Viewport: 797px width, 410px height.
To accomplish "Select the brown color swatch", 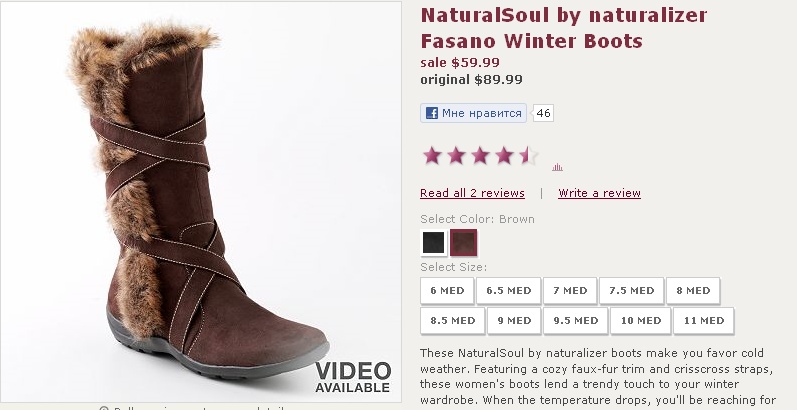I will tap(463, 242).
